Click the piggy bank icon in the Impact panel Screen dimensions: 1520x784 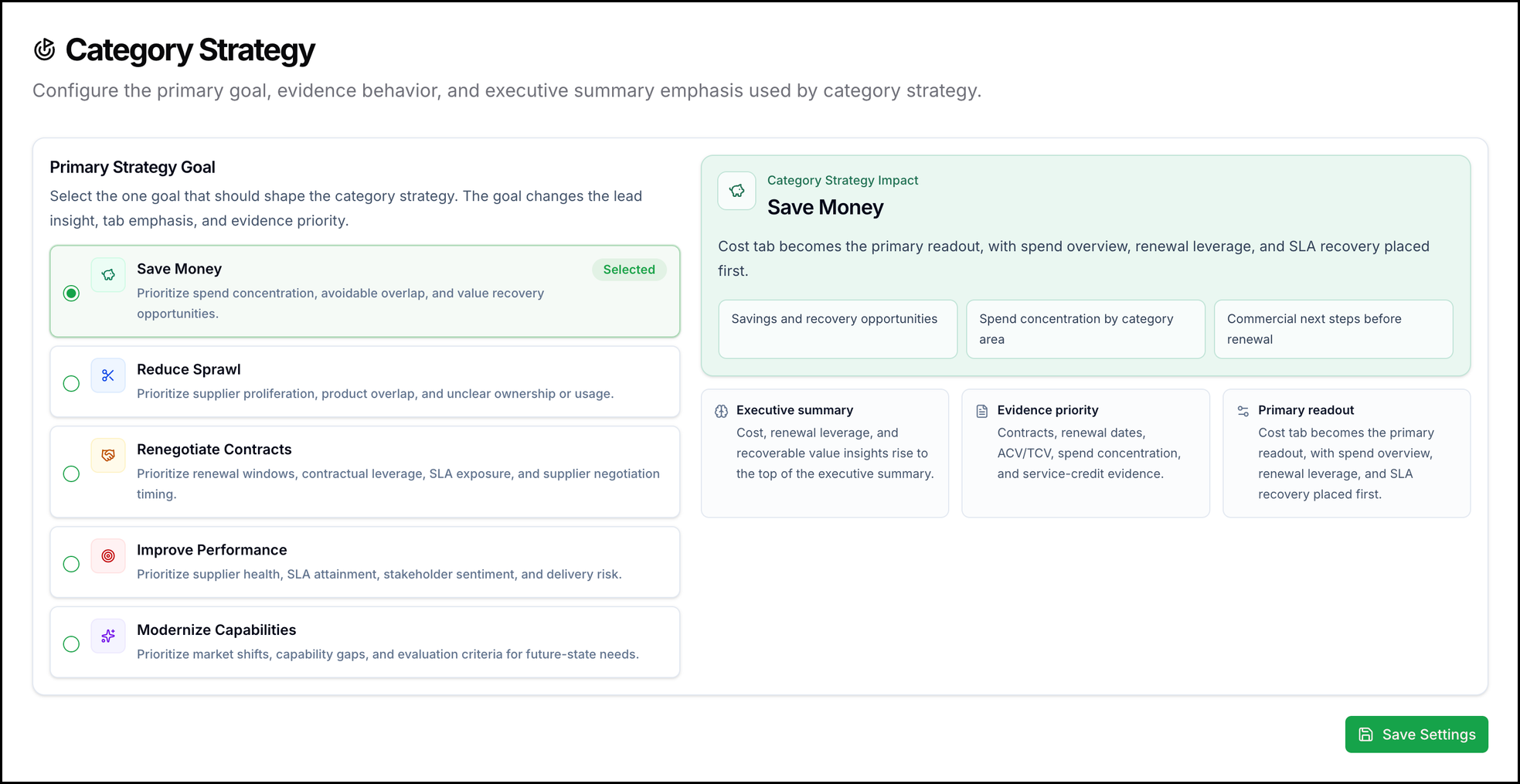736,191
